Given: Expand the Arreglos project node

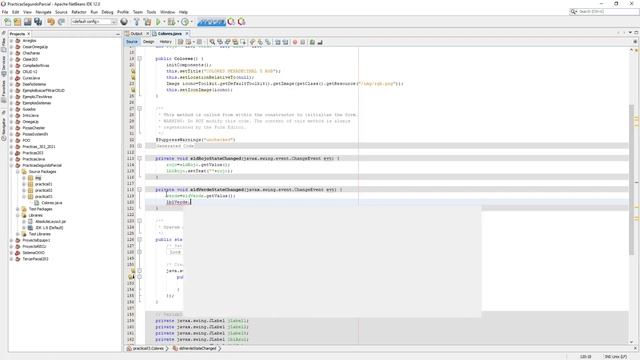Looking at the screenshot, I should tap(11, 41).
